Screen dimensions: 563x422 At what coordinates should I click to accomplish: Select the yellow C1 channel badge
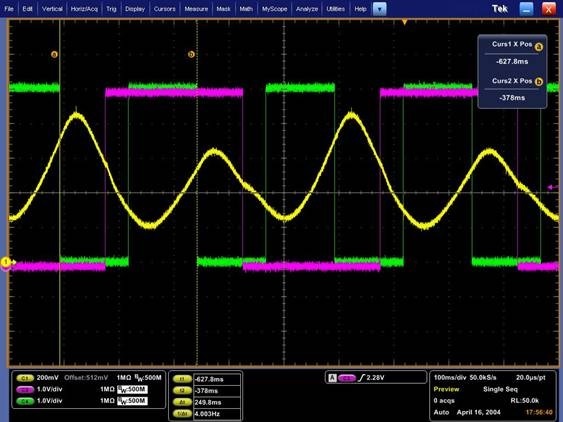click(x=25, y=378)
